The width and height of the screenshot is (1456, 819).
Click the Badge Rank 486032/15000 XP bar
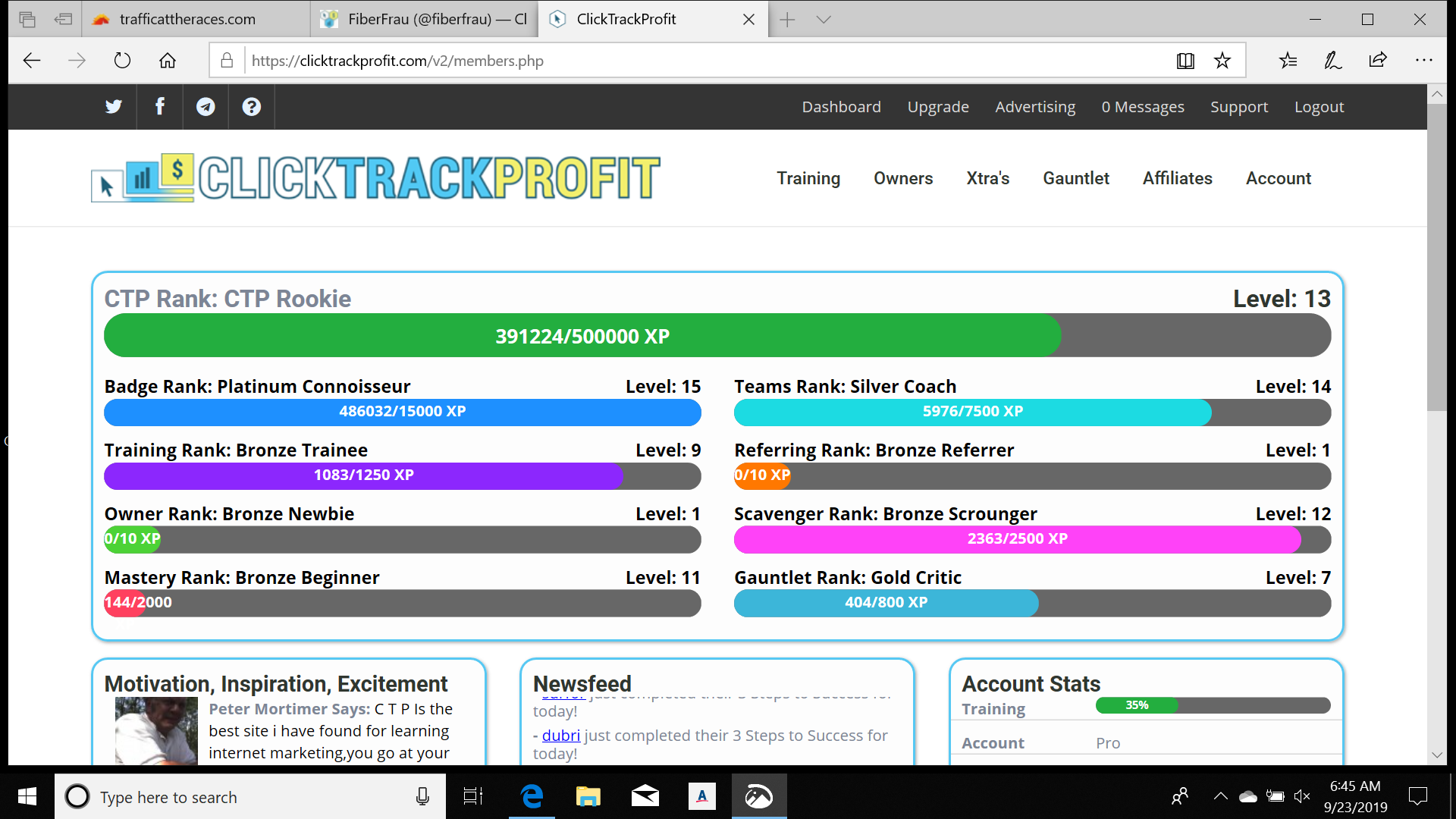[x=403, y=412]
